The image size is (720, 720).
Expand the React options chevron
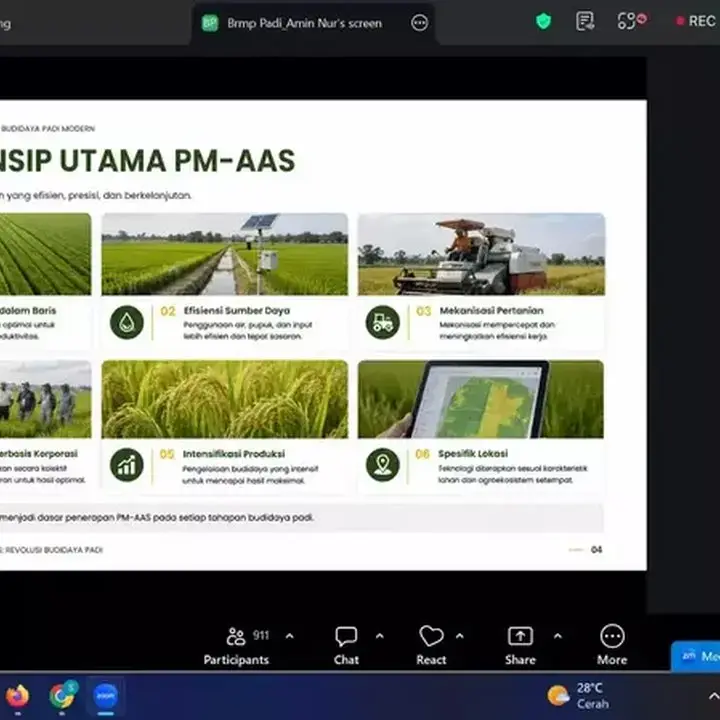click(x=460, y=636)
